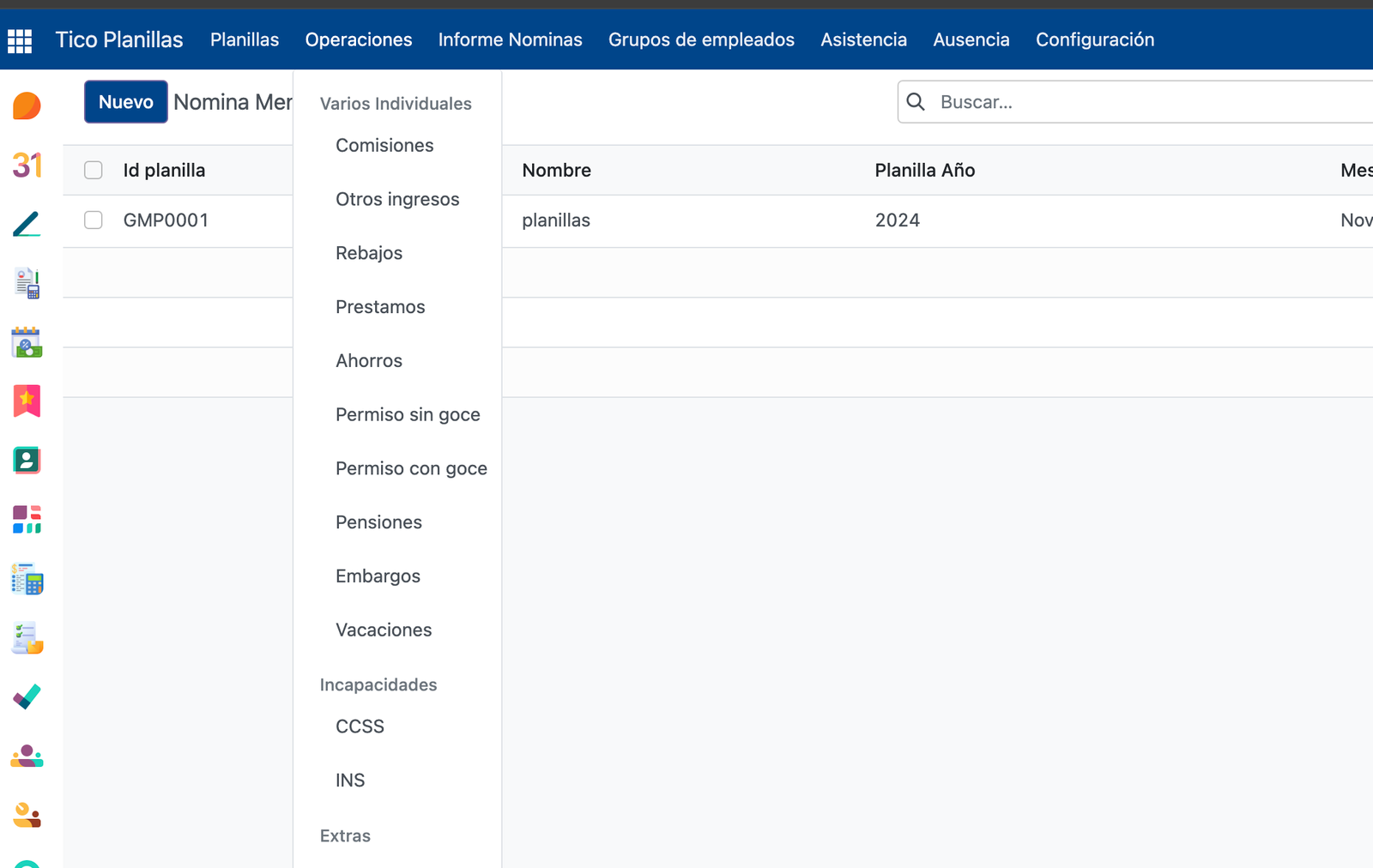The width and height of the screenshot is (1373, 868).
Task: Select CCSS under Incapacidades
Action: 360,726
